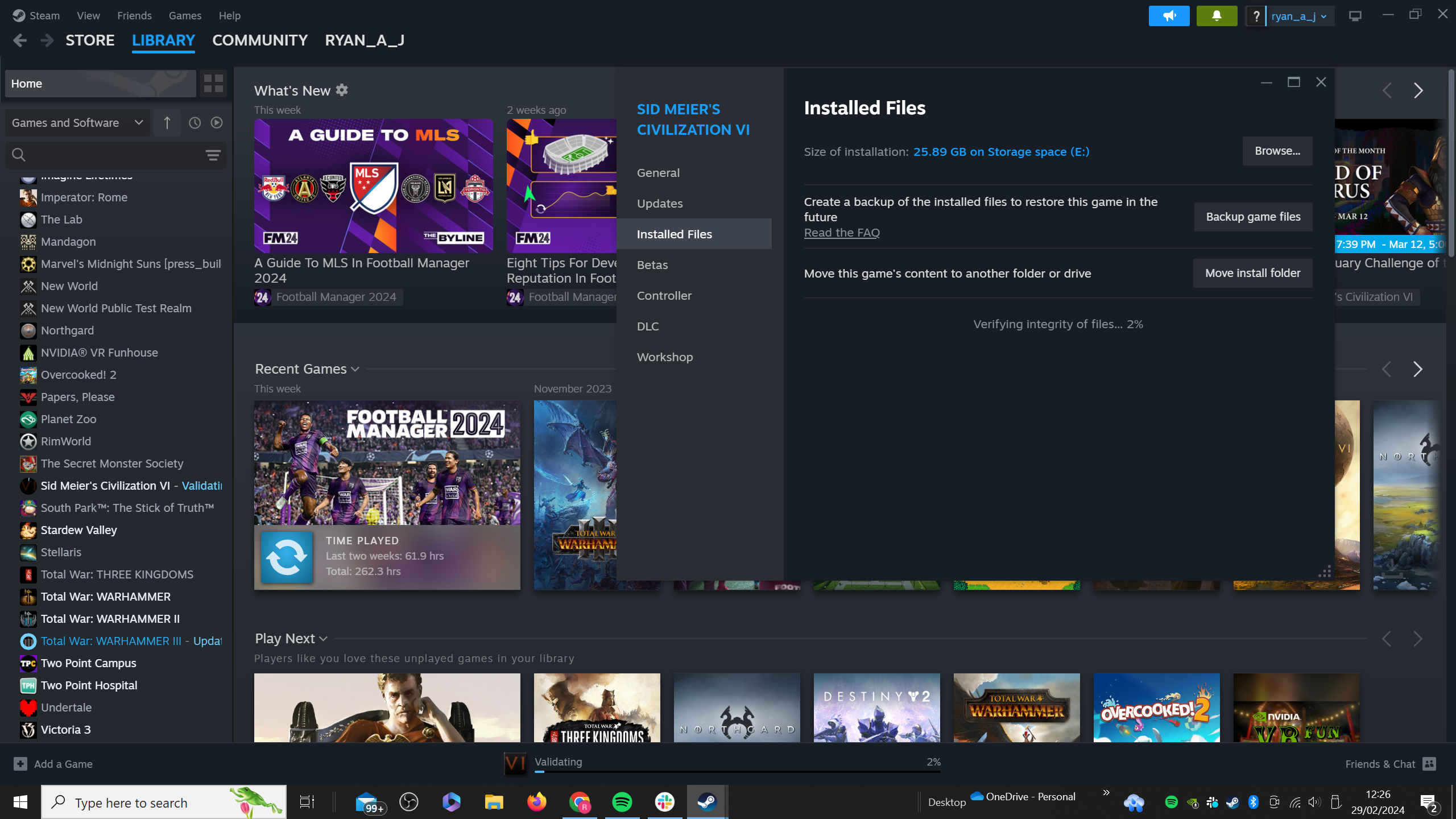Expand the Play Next section dropdown
The image size is (1456, 819).
coord(323,639)
